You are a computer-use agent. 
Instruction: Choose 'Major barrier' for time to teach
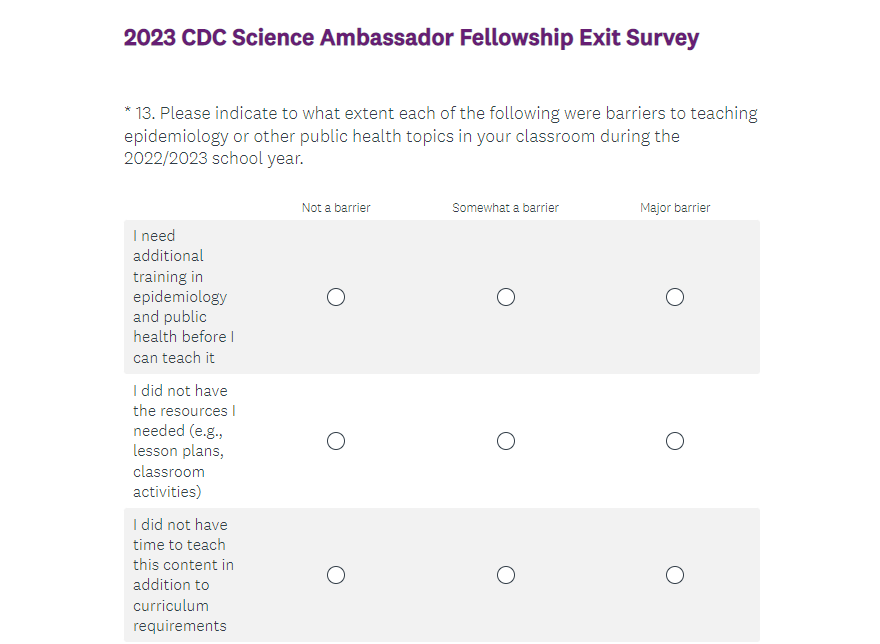pyautogui.click(x=675, y=575)
